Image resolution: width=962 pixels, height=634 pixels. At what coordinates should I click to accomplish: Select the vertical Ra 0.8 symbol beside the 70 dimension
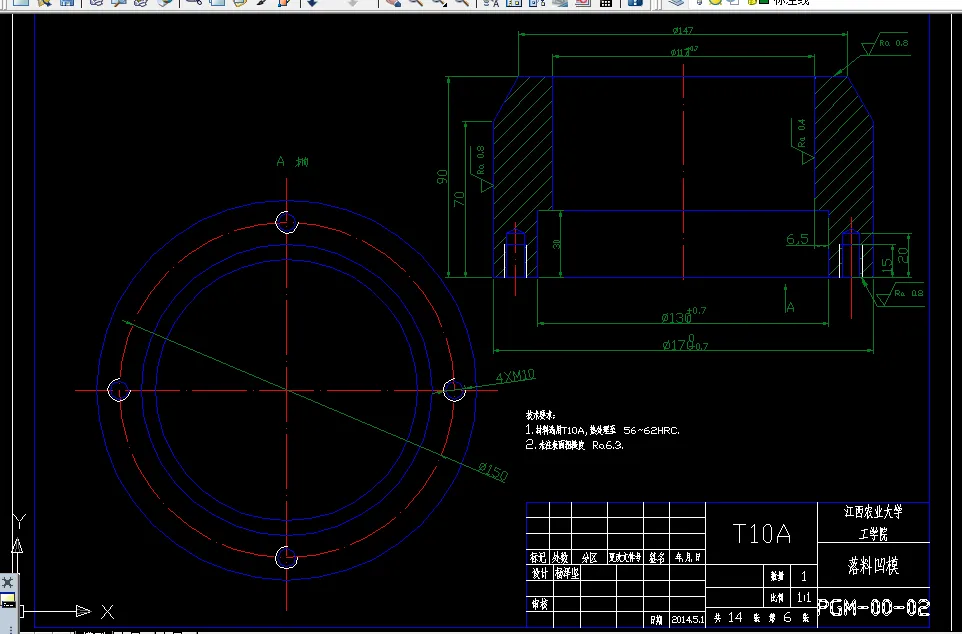point(482,168)
